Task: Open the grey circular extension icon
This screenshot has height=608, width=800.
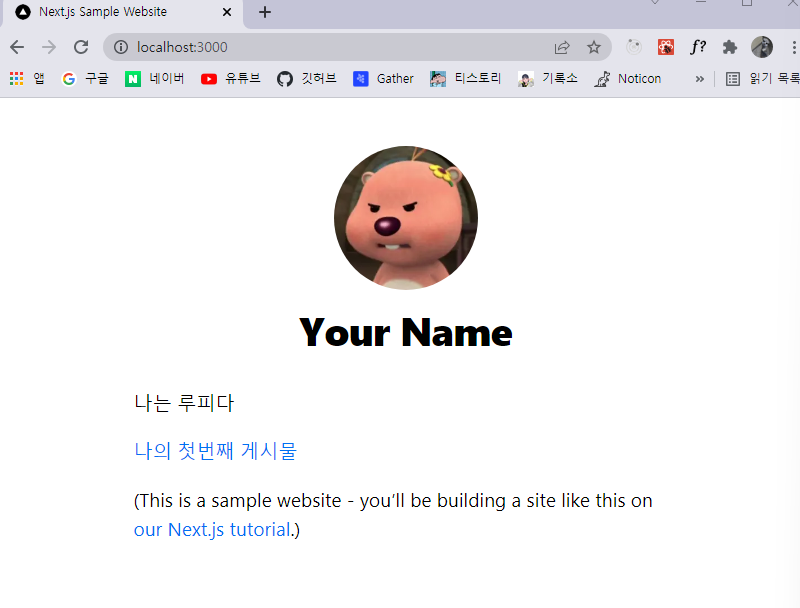Action: pos(634,47)
